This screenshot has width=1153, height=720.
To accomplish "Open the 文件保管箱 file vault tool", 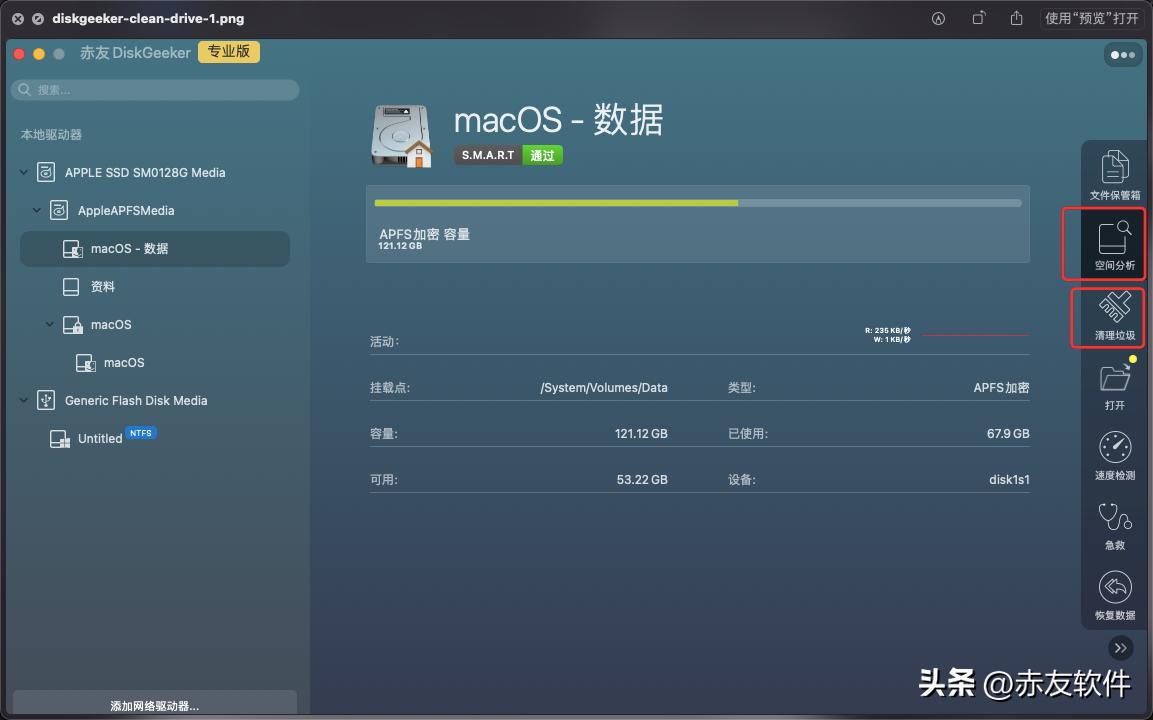I will pyautogui.click(x=1114, y=170).
